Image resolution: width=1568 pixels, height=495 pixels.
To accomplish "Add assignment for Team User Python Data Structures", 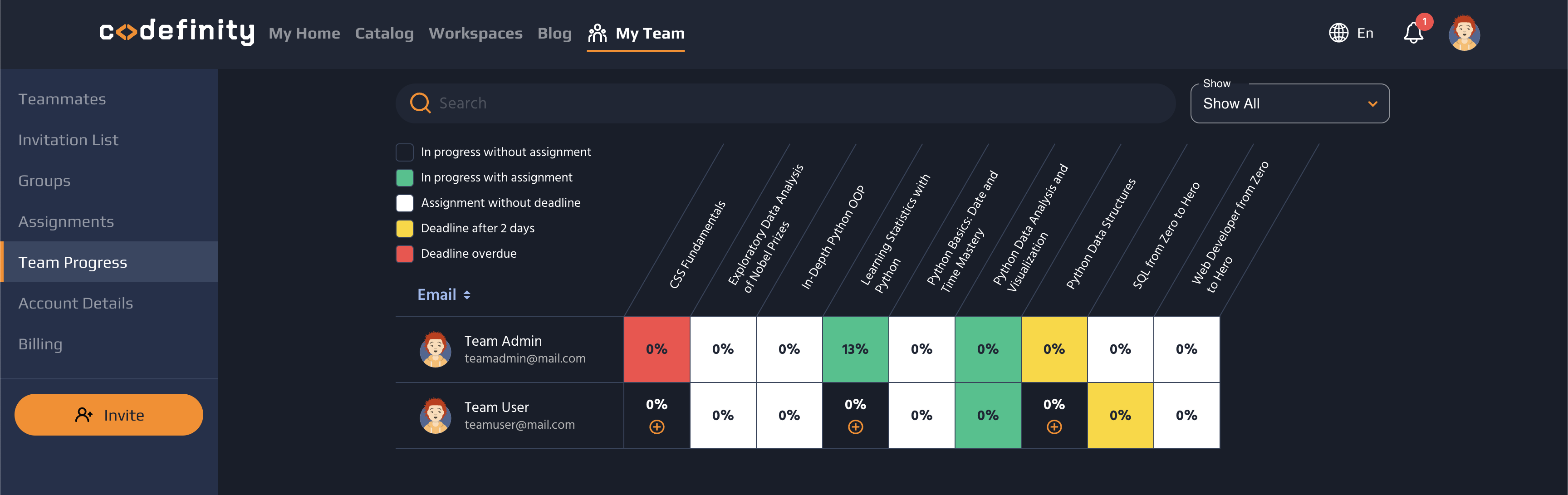I will [x=1054, y=427].
